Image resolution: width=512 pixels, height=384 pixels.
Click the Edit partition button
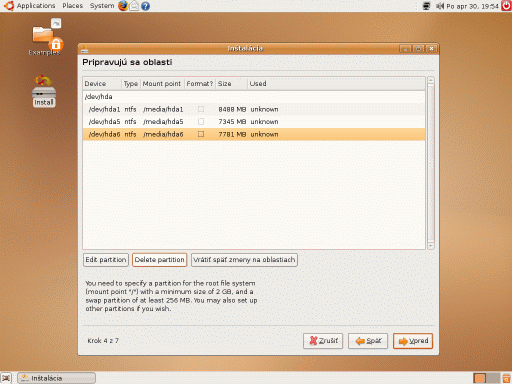click(x=106, y=260)
